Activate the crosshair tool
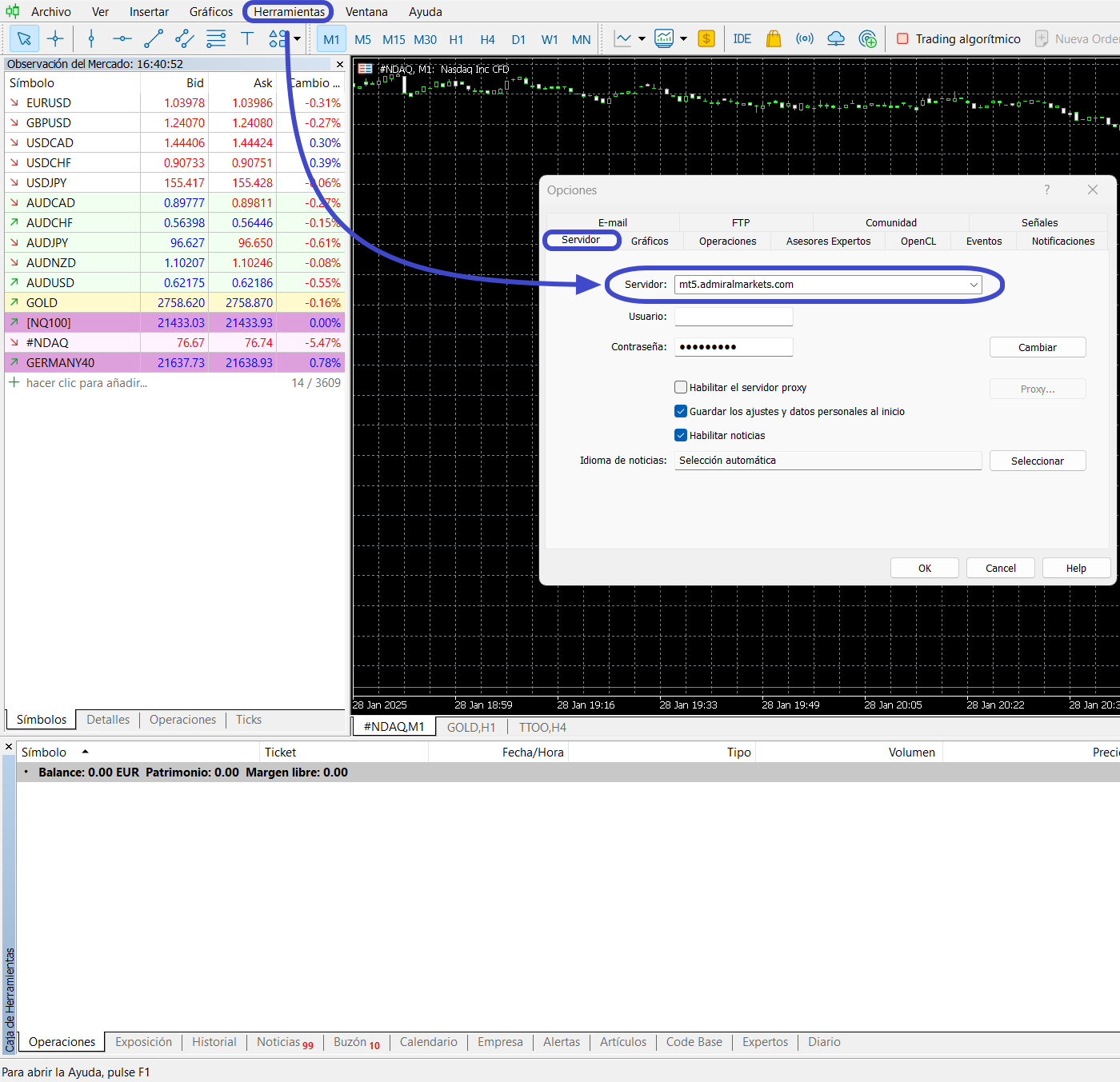The height and width of the screenshot is (1082, 1120). [55, 38]
